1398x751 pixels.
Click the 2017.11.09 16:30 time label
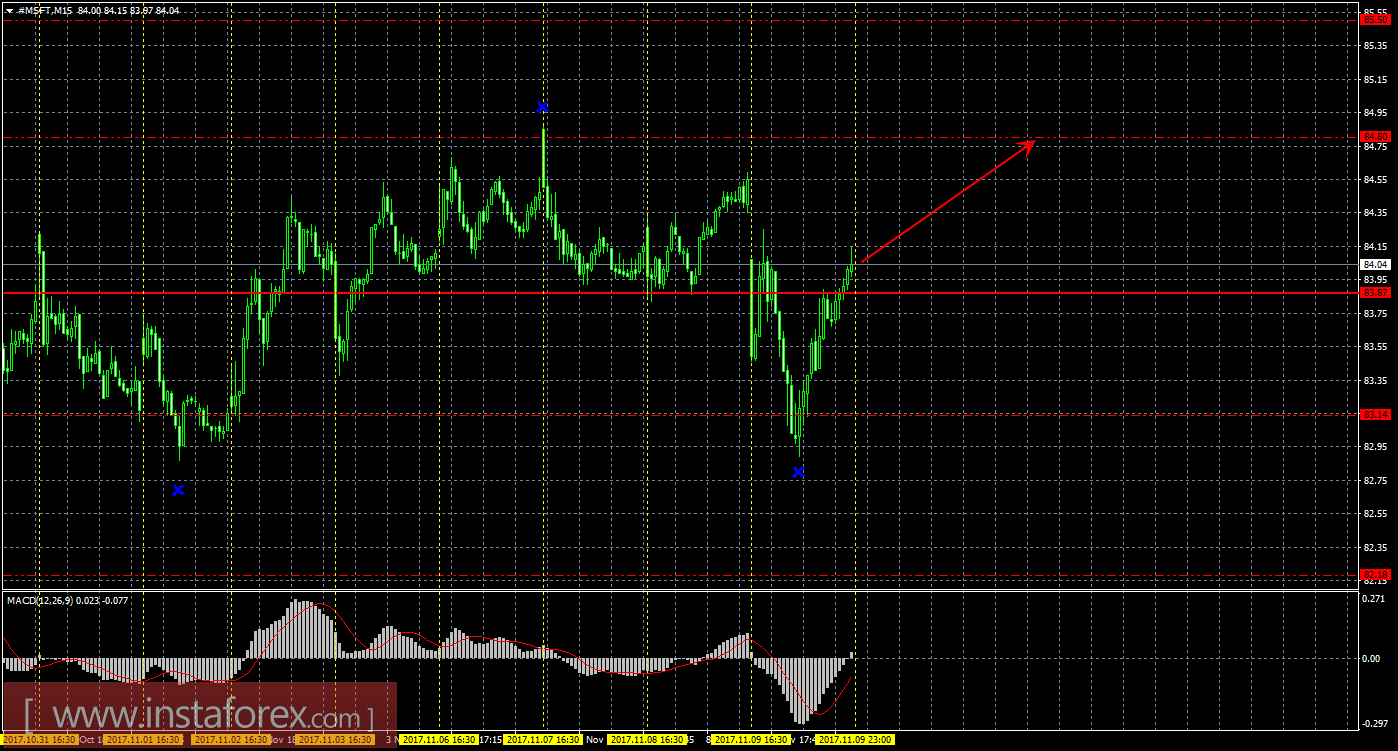point(751,740)
